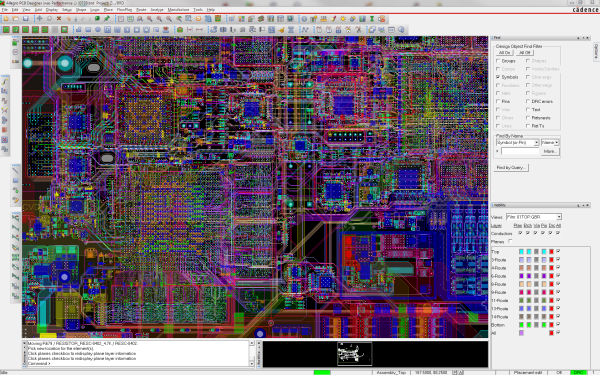Click the purple 6-Route layer color swatch
The image size is (600, 375).
point(521,276)
